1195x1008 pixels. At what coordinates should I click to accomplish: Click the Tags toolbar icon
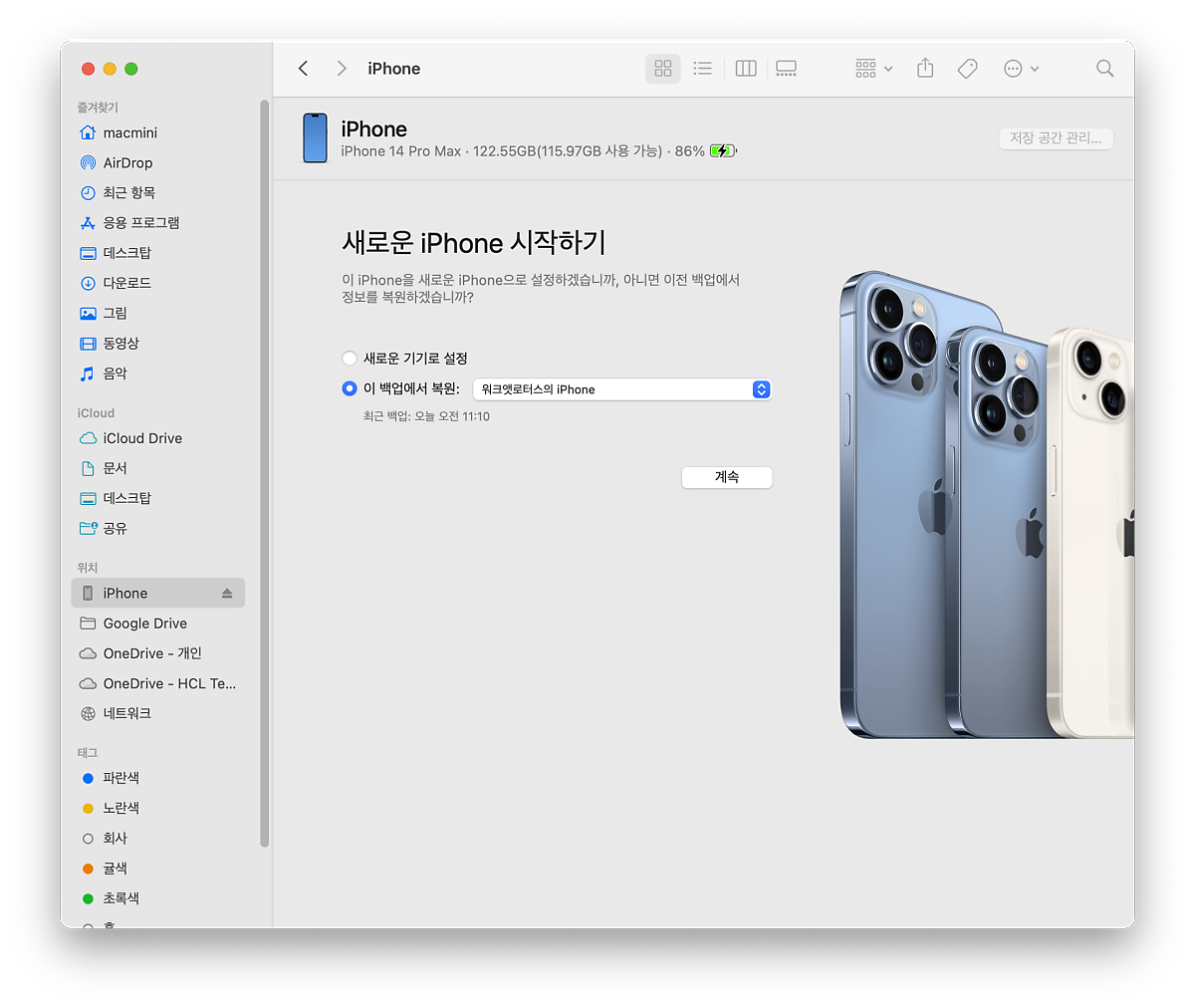coord(967,68)
